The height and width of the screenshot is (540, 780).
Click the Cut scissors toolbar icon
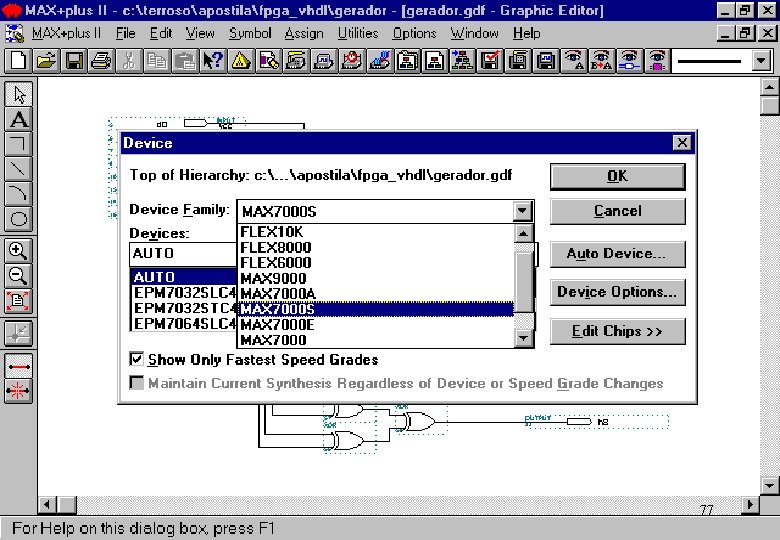tap(129, 61)
